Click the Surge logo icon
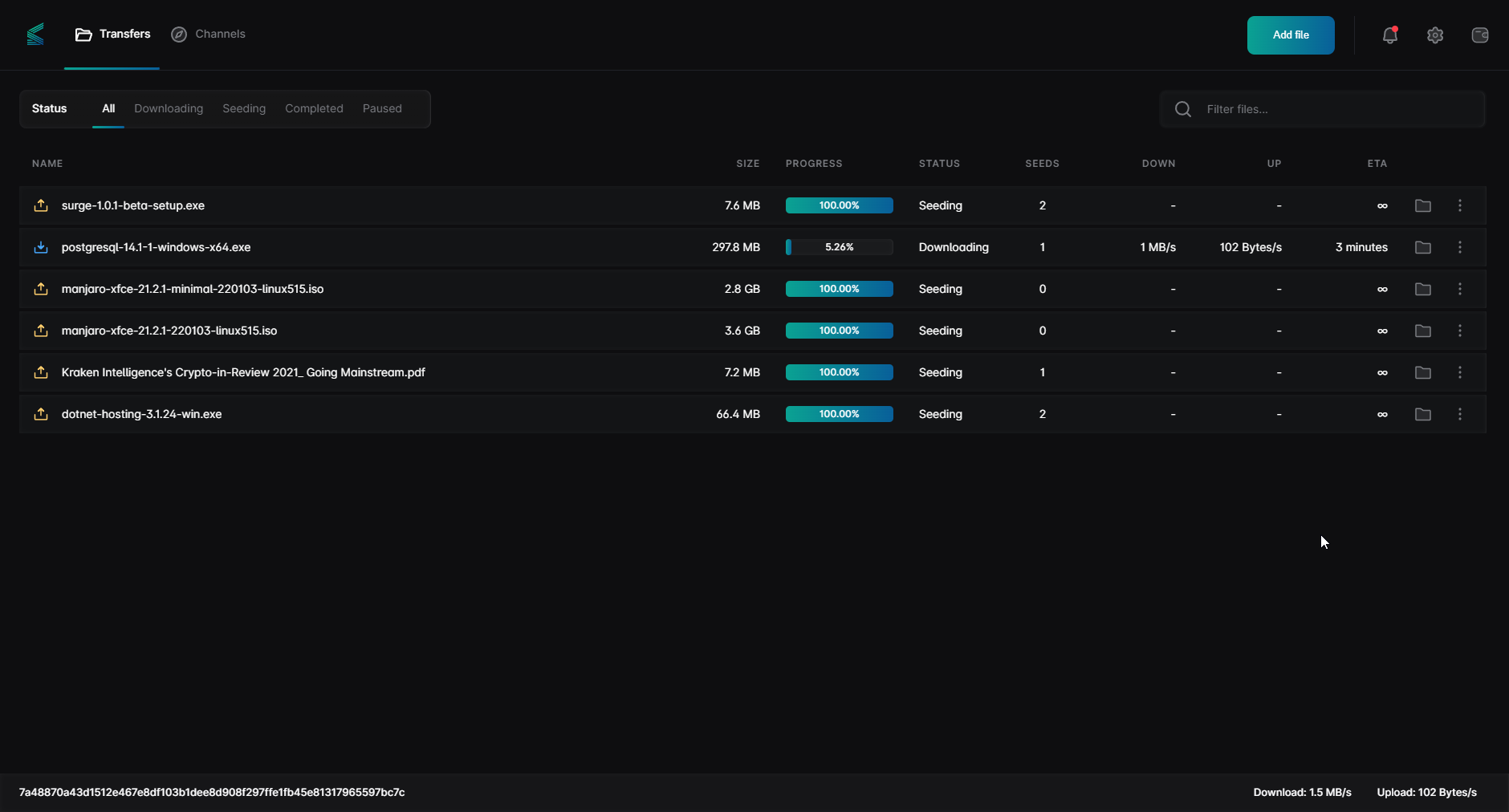This screenshot has height=812, width=1509. 35,35
